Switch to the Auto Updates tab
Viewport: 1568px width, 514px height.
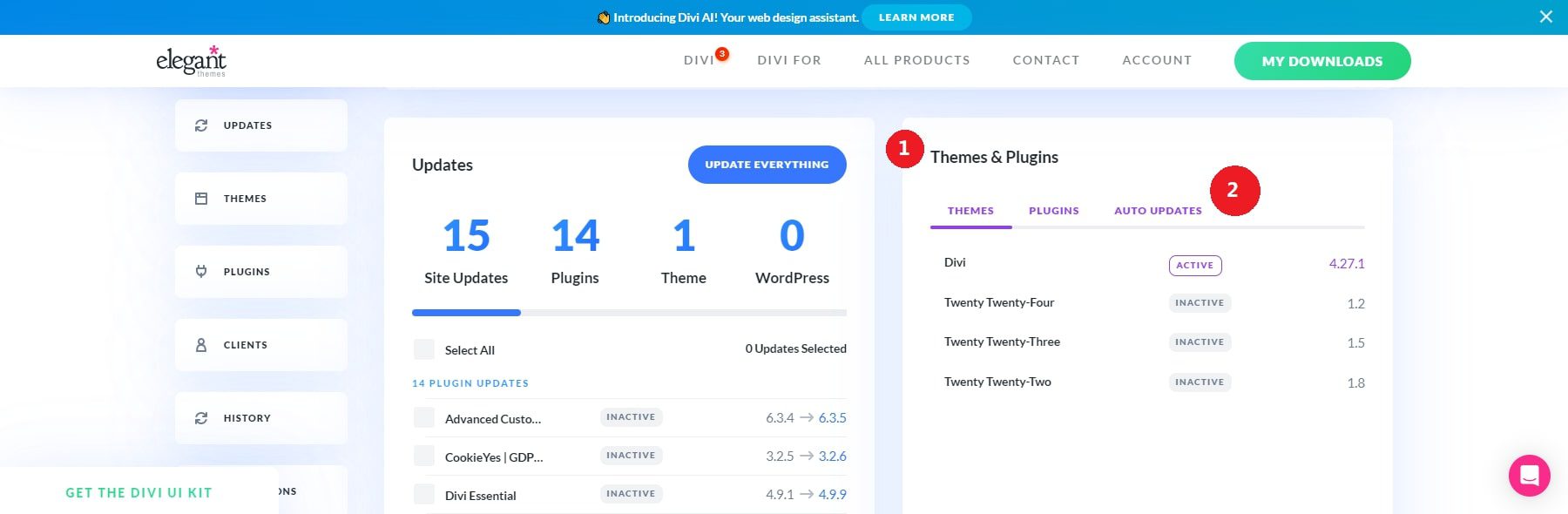tap(1158, 211)
